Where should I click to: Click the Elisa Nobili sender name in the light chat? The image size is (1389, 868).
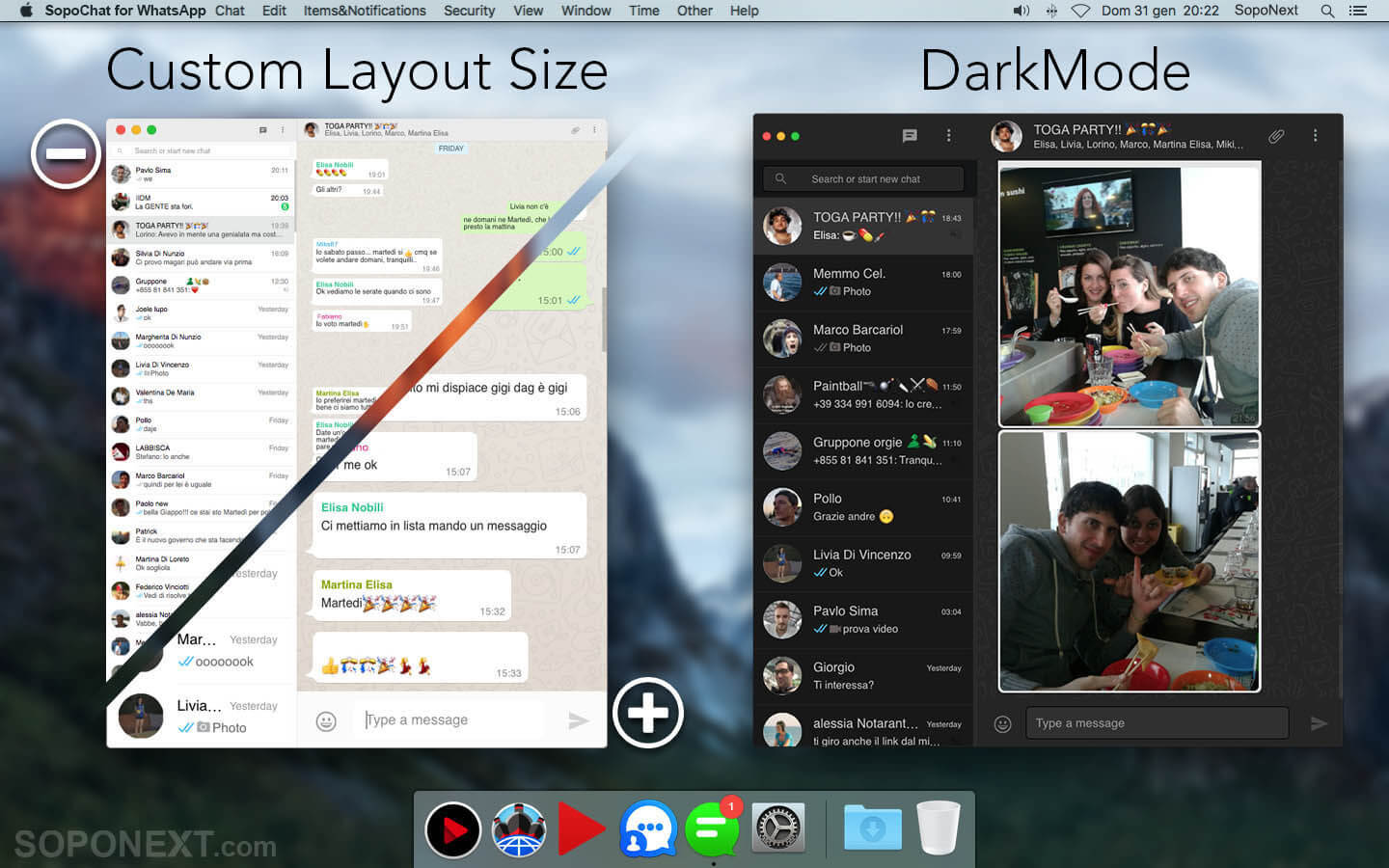352,507
